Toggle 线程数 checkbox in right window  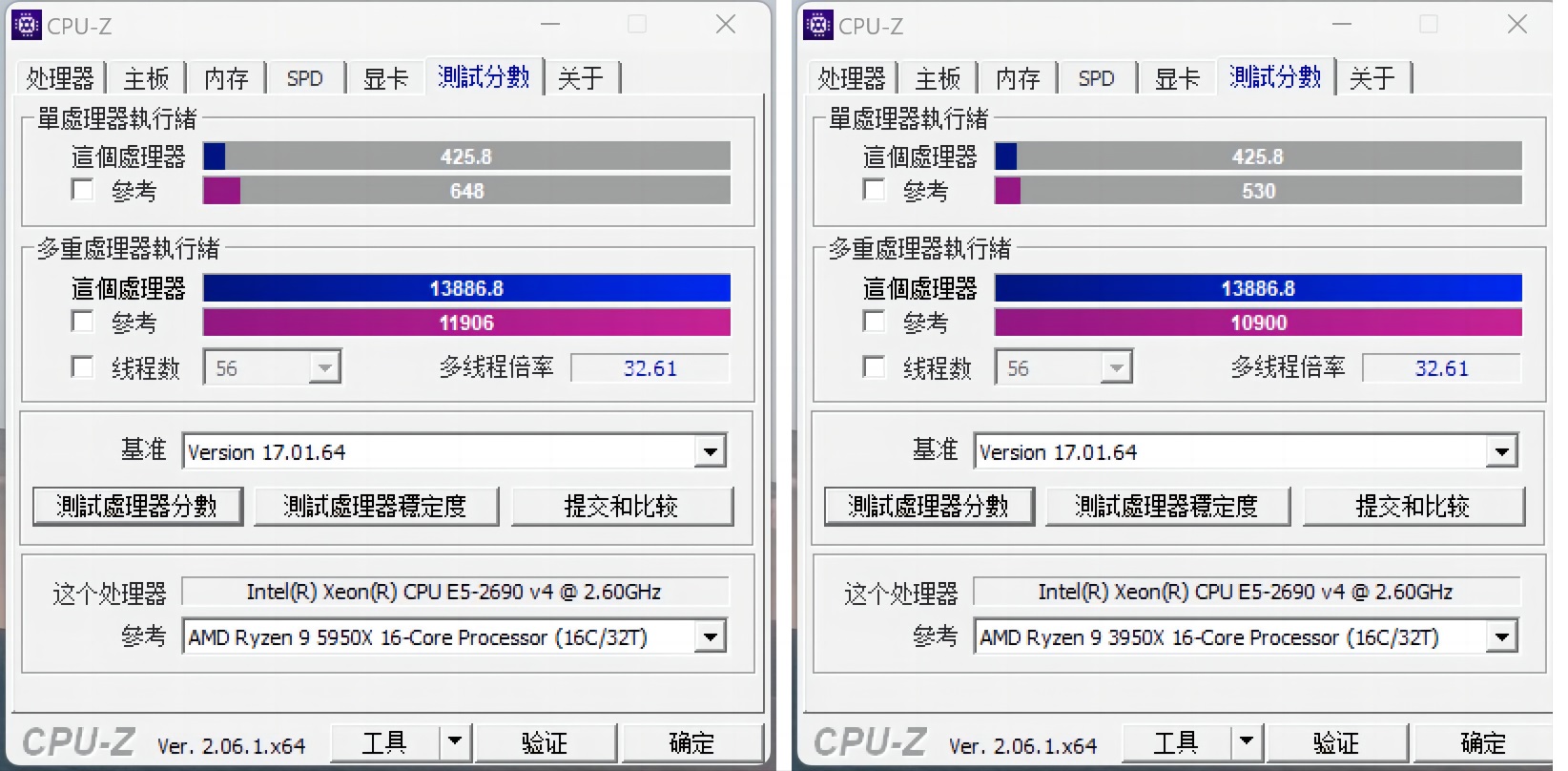click(x=875, y=367)
